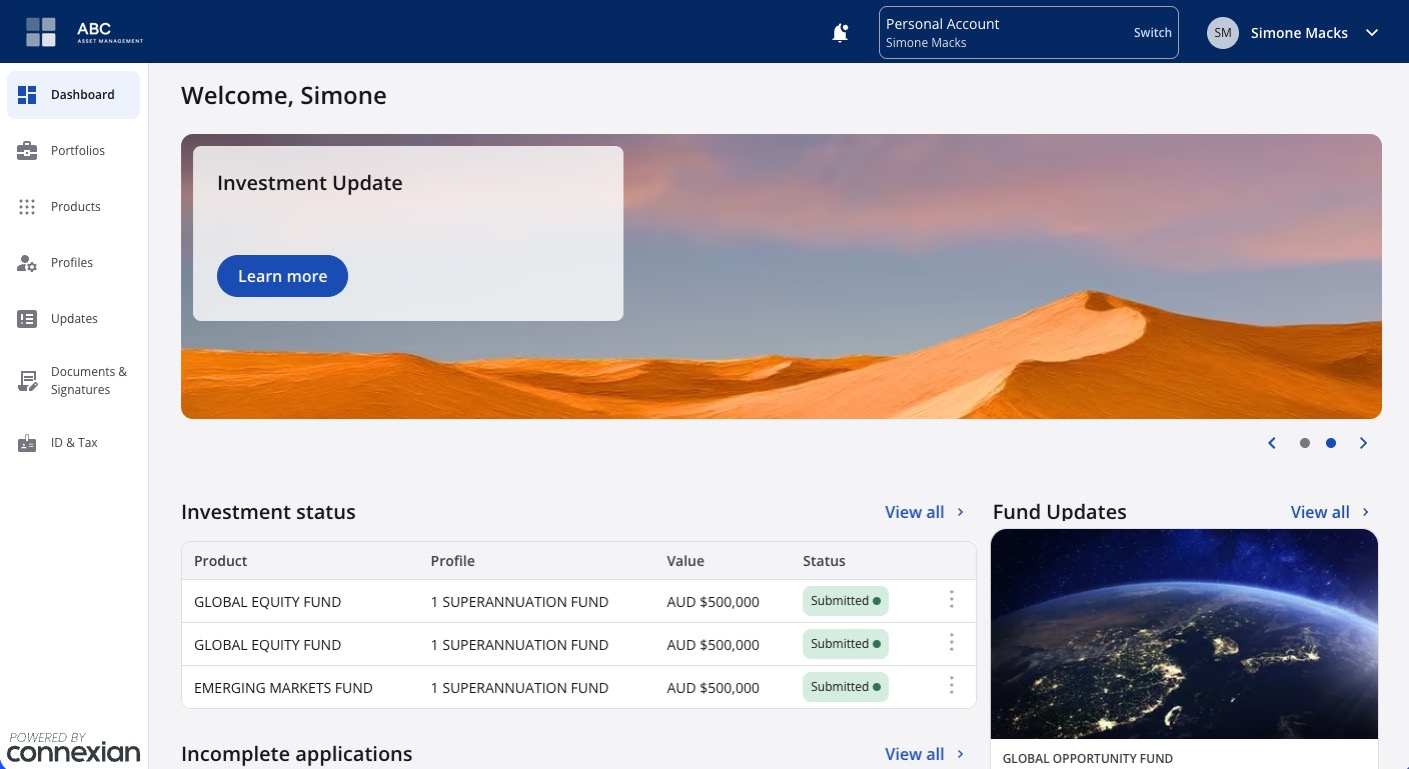Click the Investment Update banner heading
This screenshot has width=1409, height=769.
tap(310, 183)
